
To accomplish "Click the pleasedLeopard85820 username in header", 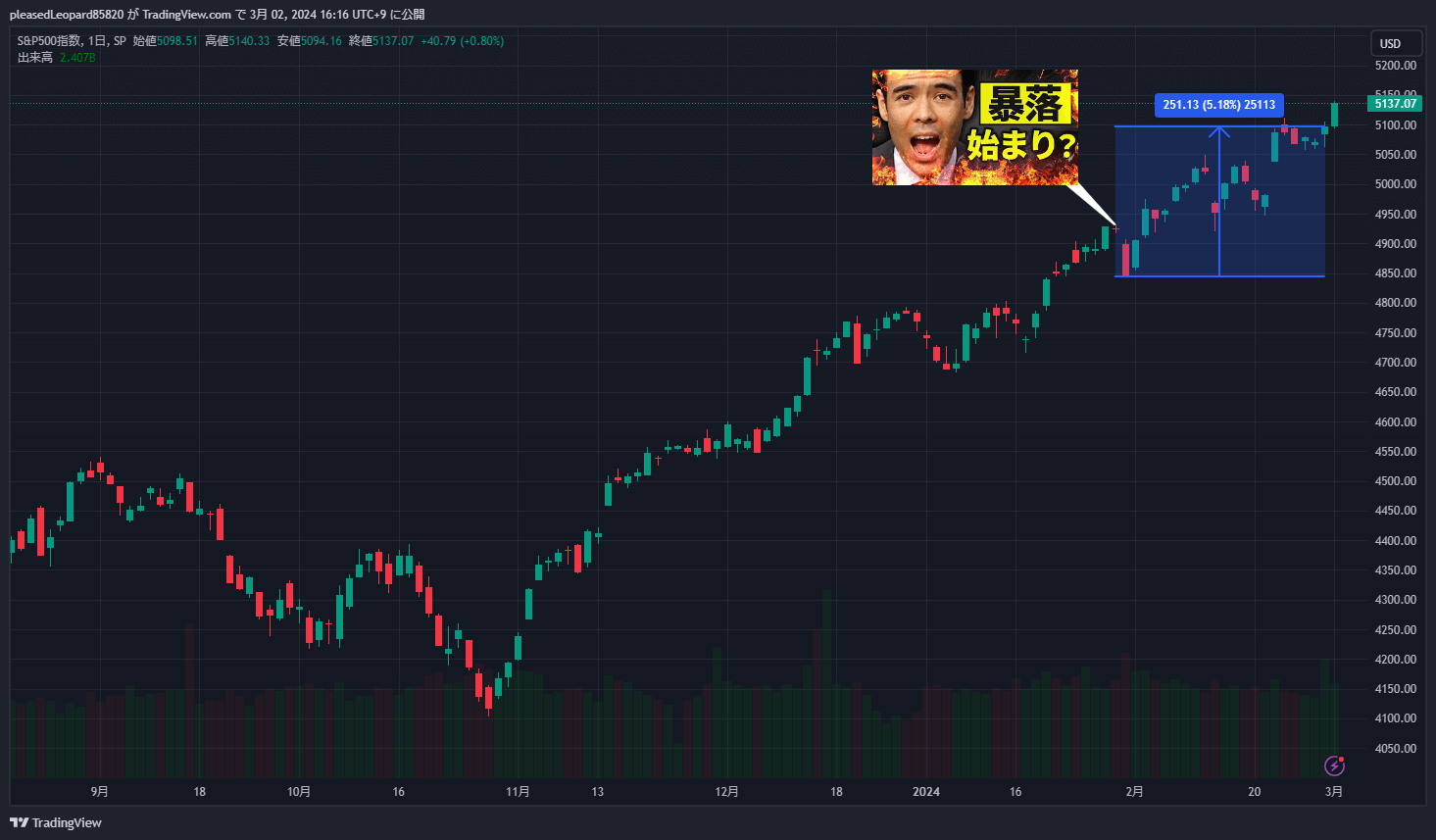I will pyautogui.click(x=67, y=15).
